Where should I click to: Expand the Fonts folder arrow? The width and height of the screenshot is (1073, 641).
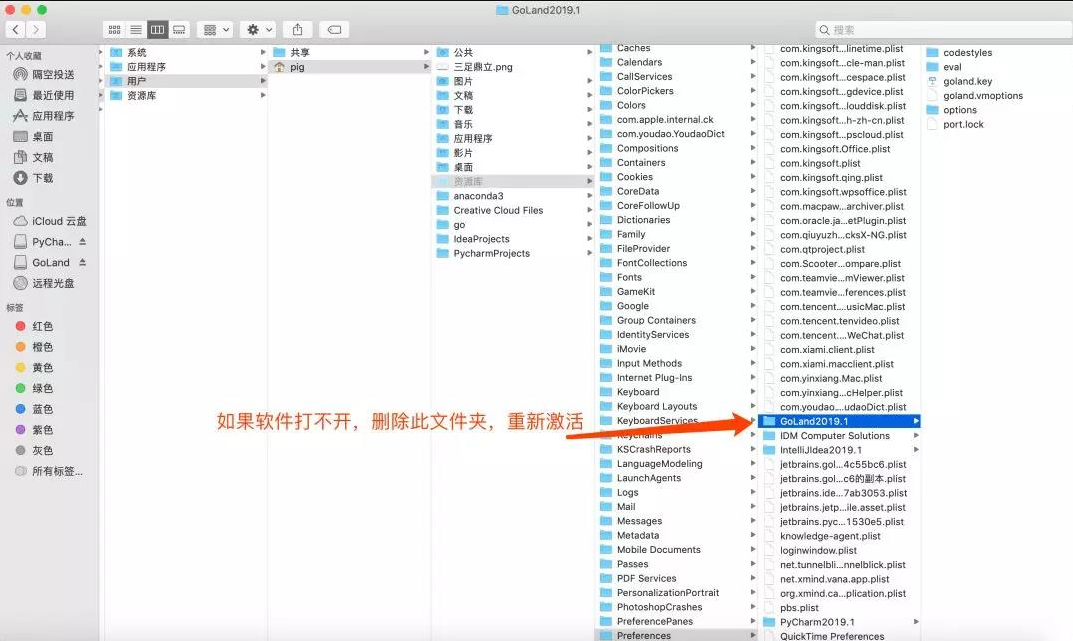[x=753, y=277]
